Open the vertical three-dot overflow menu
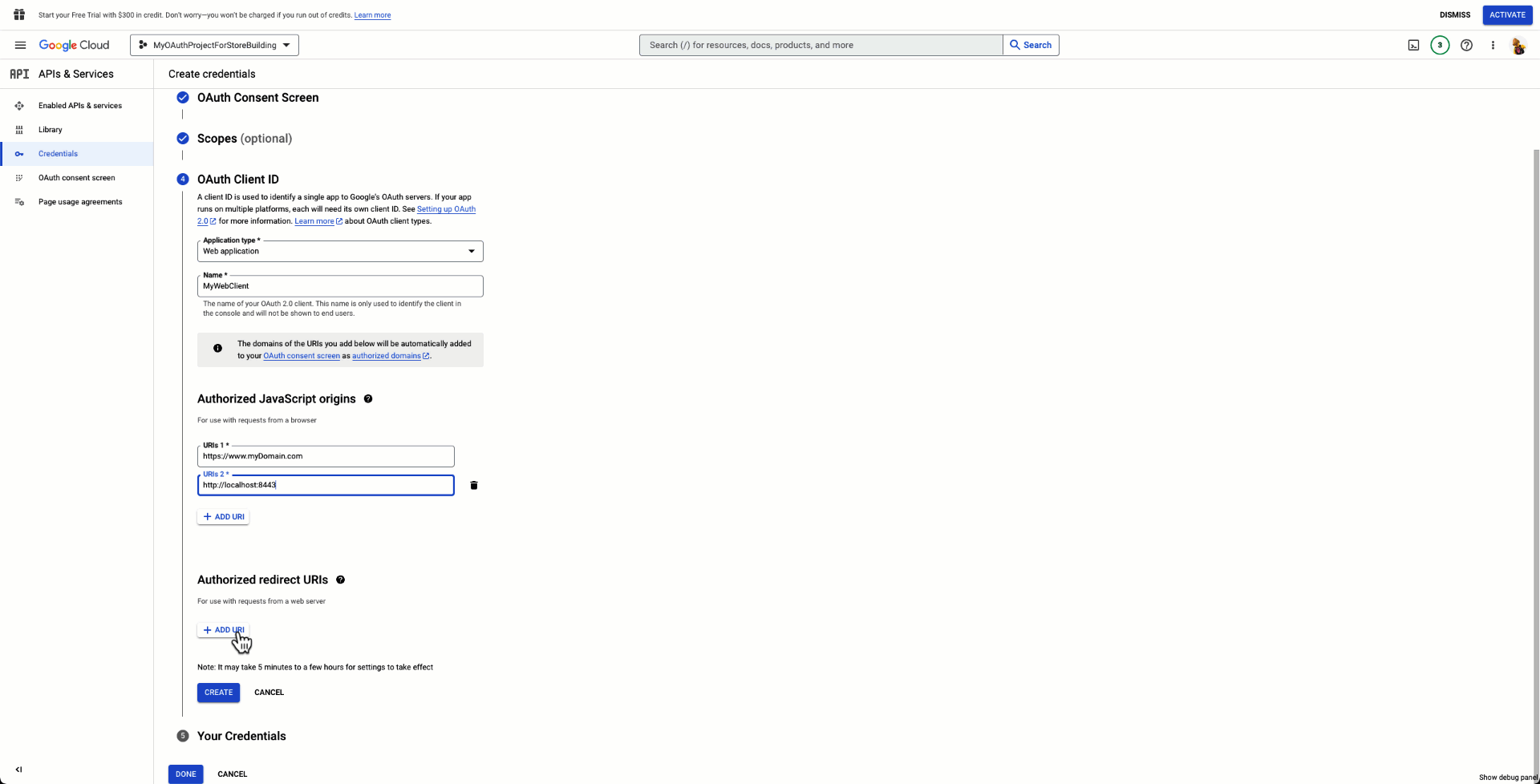Screen dimensions: 1540x784 [1493, 45]
